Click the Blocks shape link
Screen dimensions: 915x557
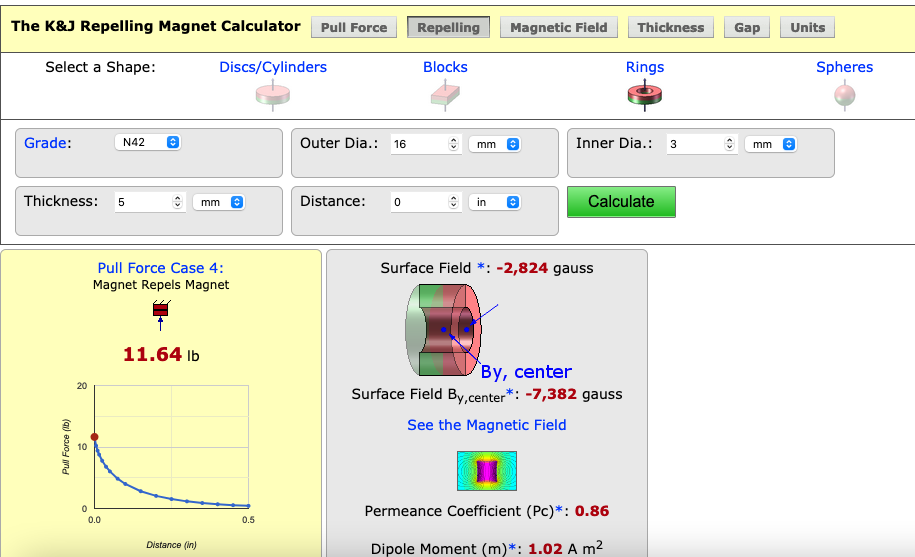tap(445, 67)
